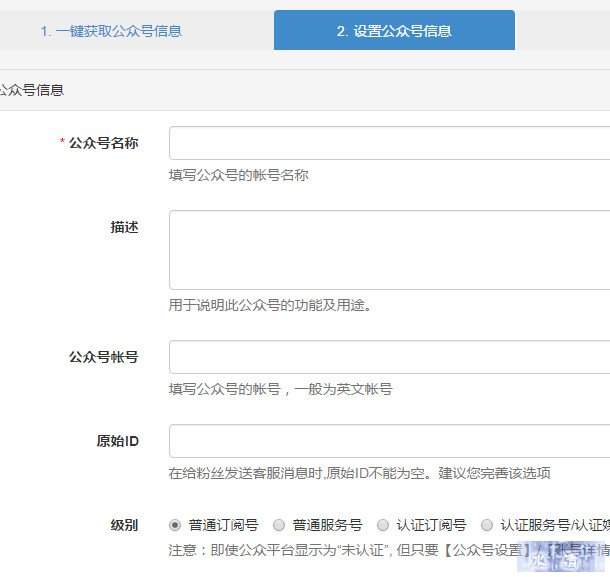Click the 公众号名称 field label

click(x=103, y=143)
